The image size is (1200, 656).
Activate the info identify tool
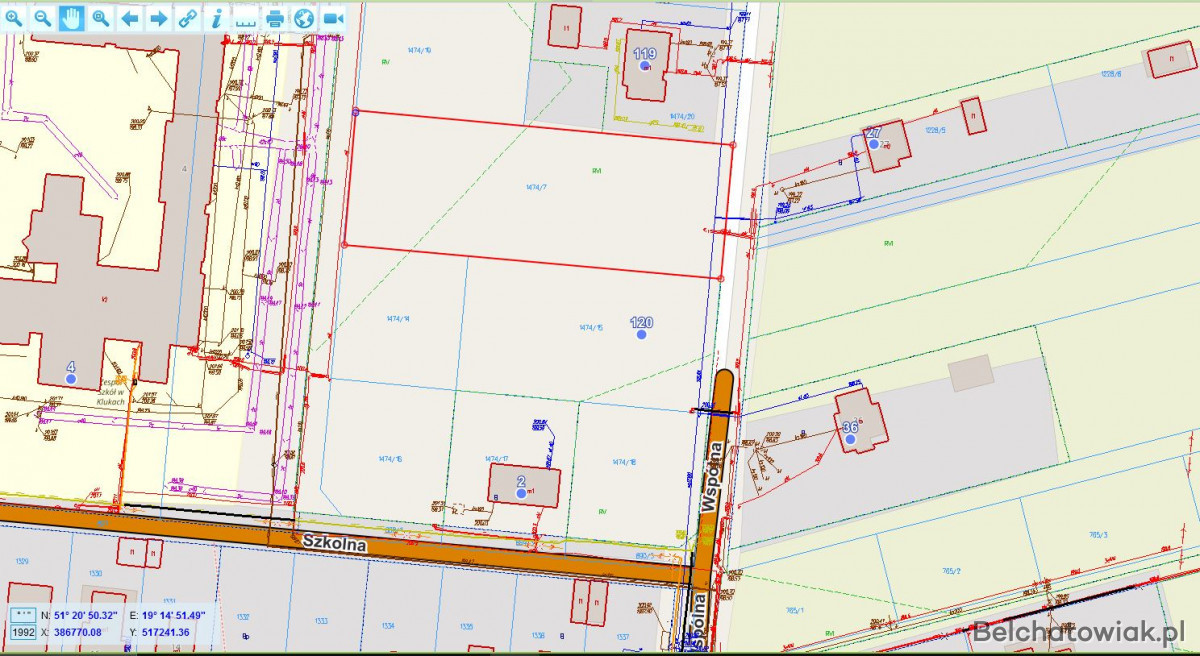click(217, 18)
